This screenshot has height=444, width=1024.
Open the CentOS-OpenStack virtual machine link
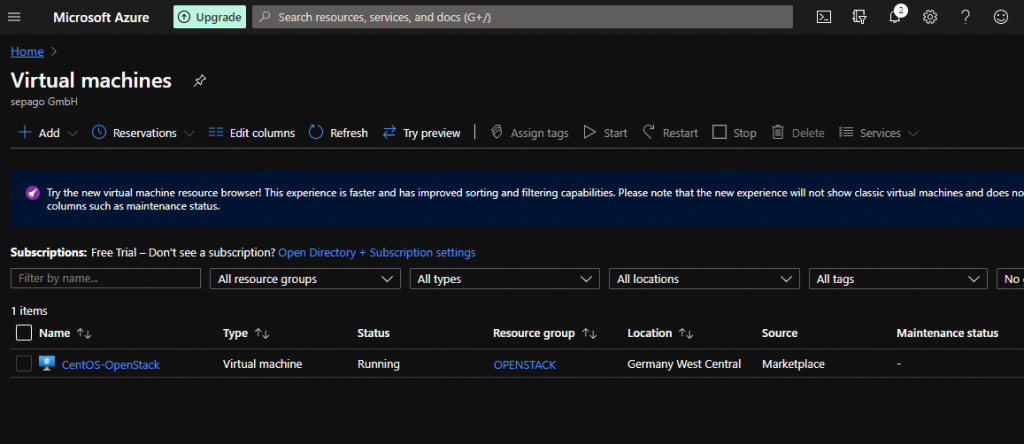[x=110, y=365]
